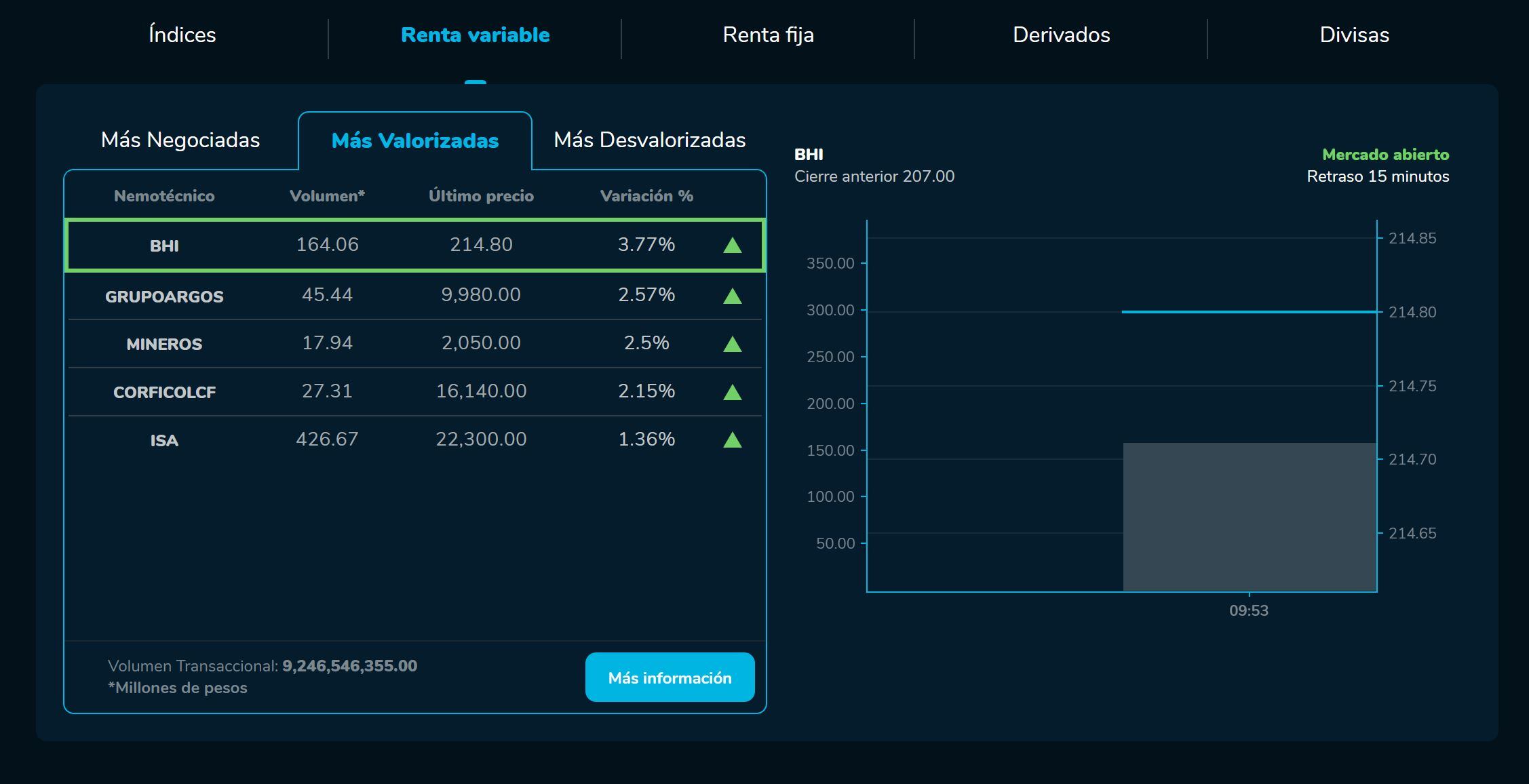Sort by the Variación % column header

[646, 196]
